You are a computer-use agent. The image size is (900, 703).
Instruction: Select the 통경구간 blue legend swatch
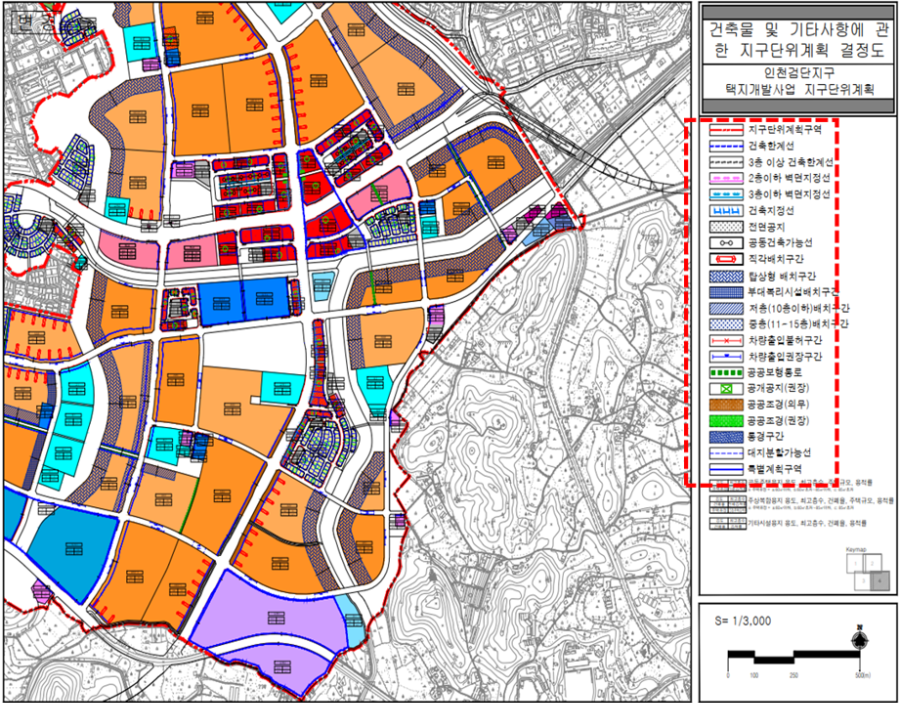pos(726,437)
